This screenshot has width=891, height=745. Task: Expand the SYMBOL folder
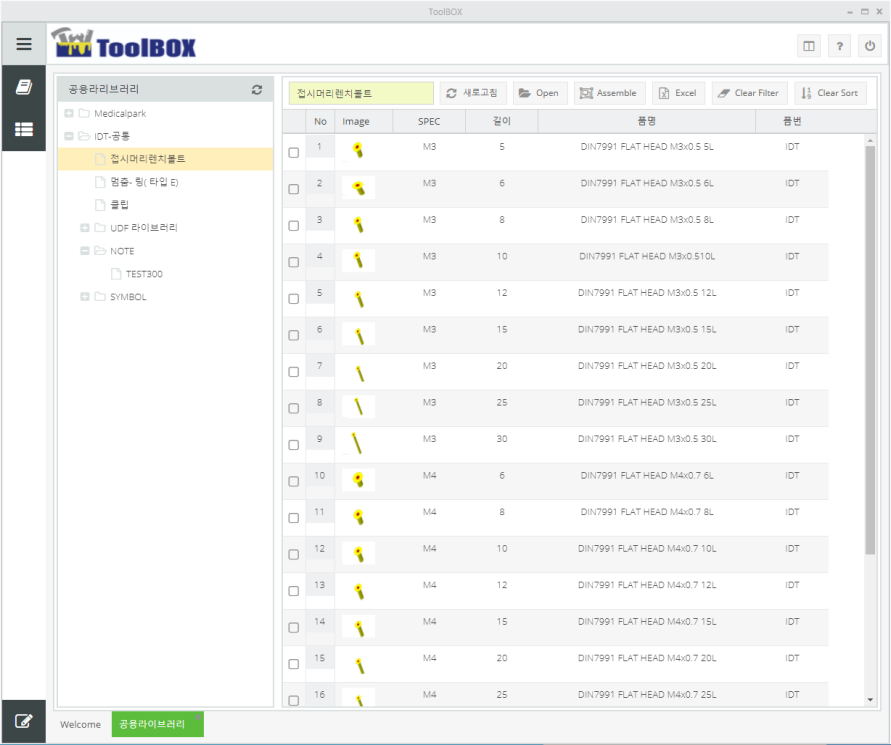coord(85,297)
